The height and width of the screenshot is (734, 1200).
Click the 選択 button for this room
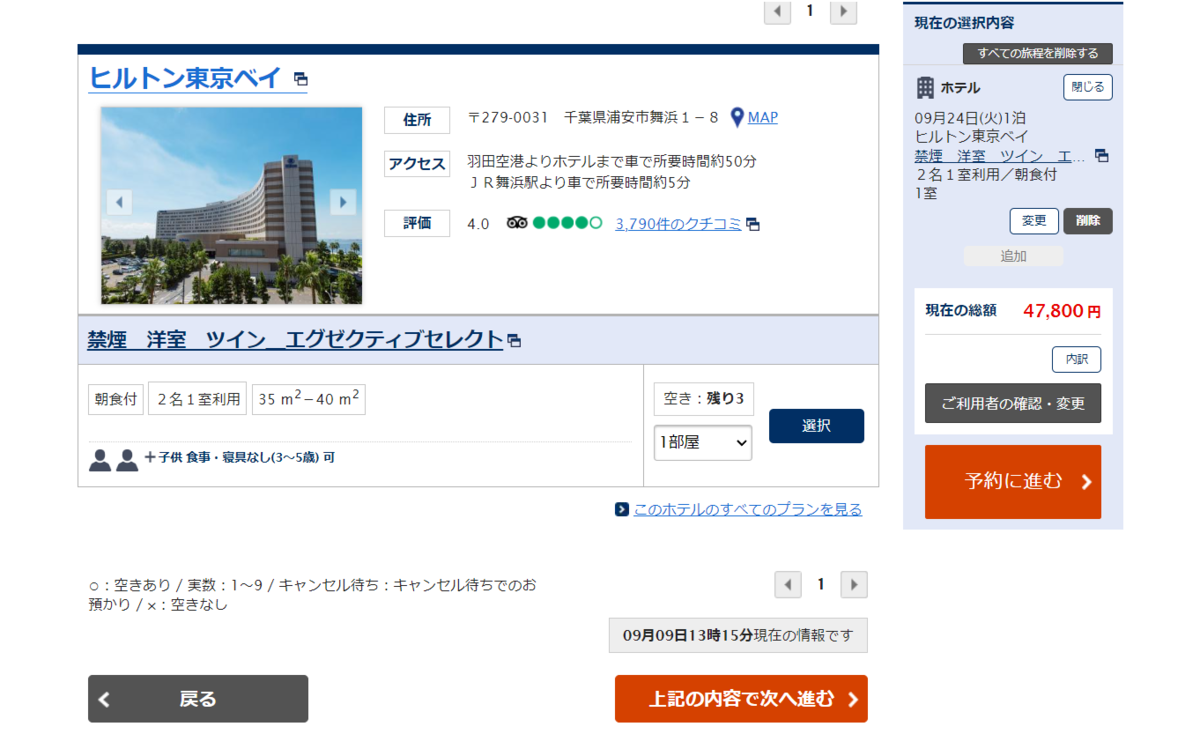pos(816,426)
